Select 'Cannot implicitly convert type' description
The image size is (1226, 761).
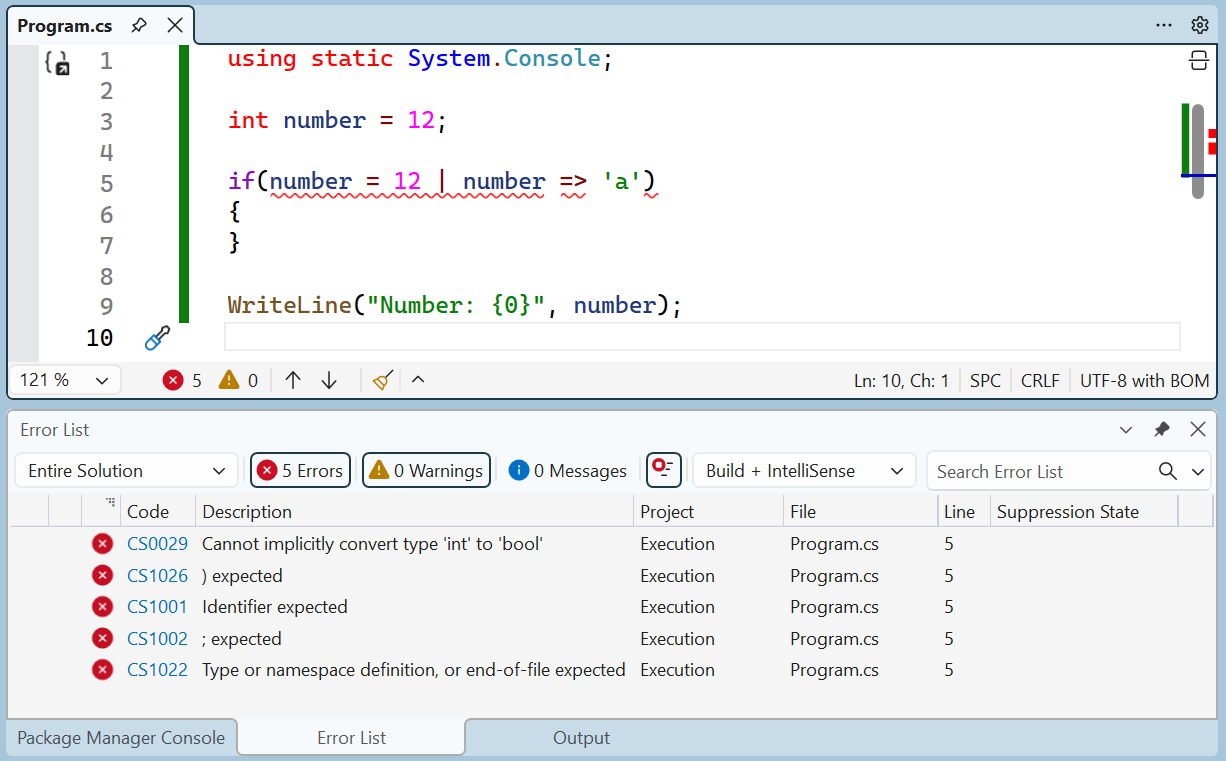[x=372, y=544]
